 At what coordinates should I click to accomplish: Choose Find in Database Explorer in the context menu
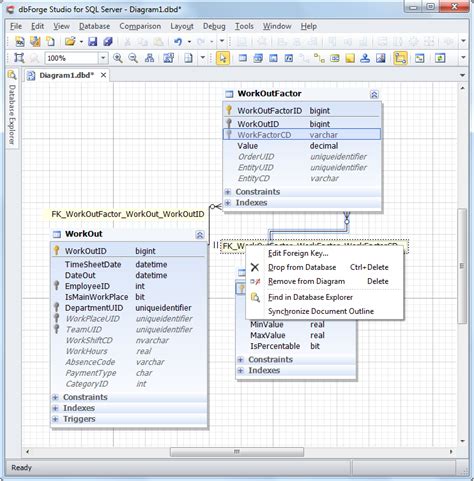tap(325, 297)
